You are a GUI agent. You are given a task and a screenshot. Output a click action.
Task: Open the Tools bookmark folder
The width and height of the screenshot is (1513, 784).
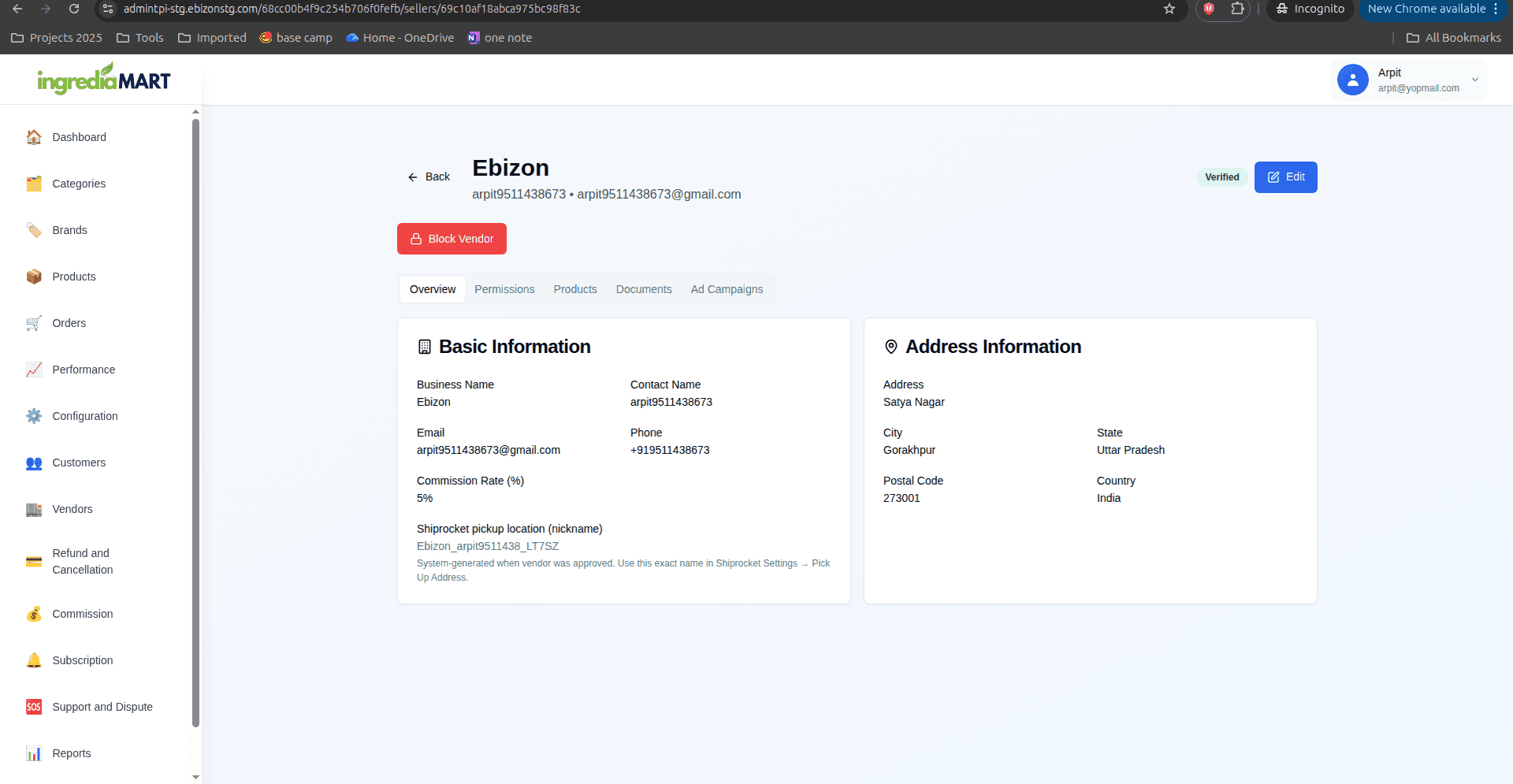coord(140,38)
